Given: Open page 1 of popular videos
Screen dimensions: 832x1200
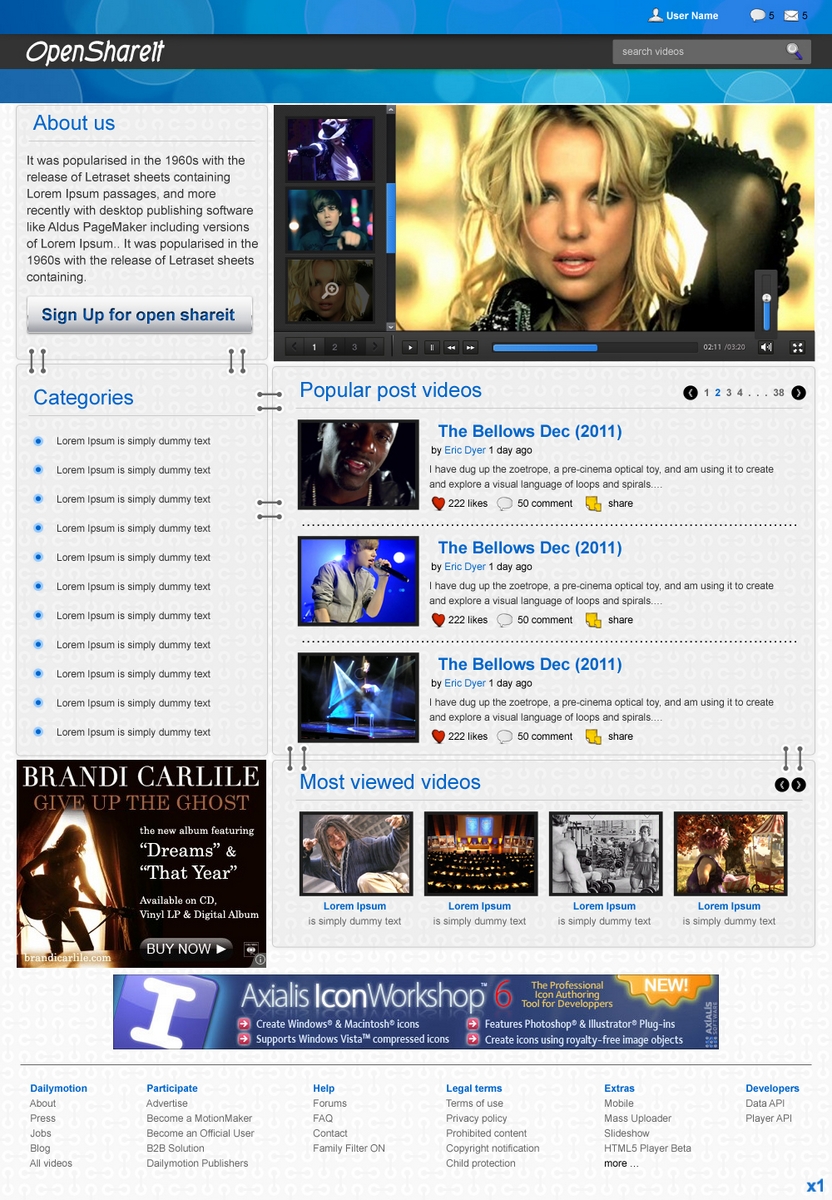Looking at the screenshot, I should click(707, 393).
